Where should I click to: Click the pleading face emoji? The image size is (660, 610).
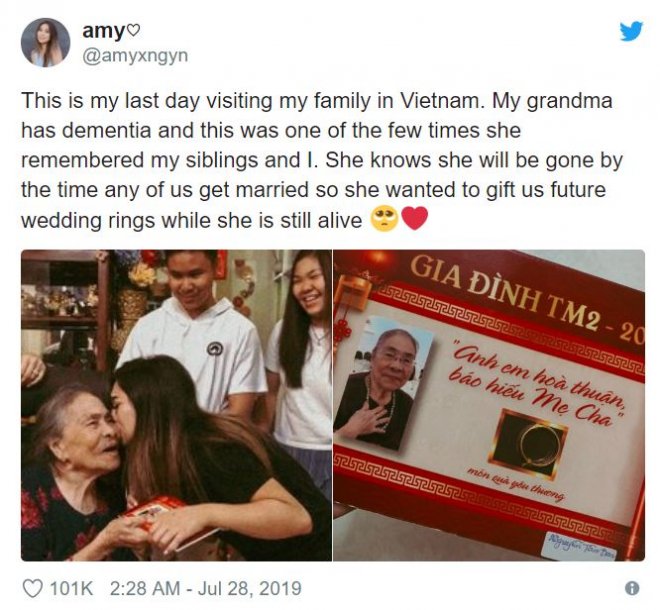pos(384,219)
